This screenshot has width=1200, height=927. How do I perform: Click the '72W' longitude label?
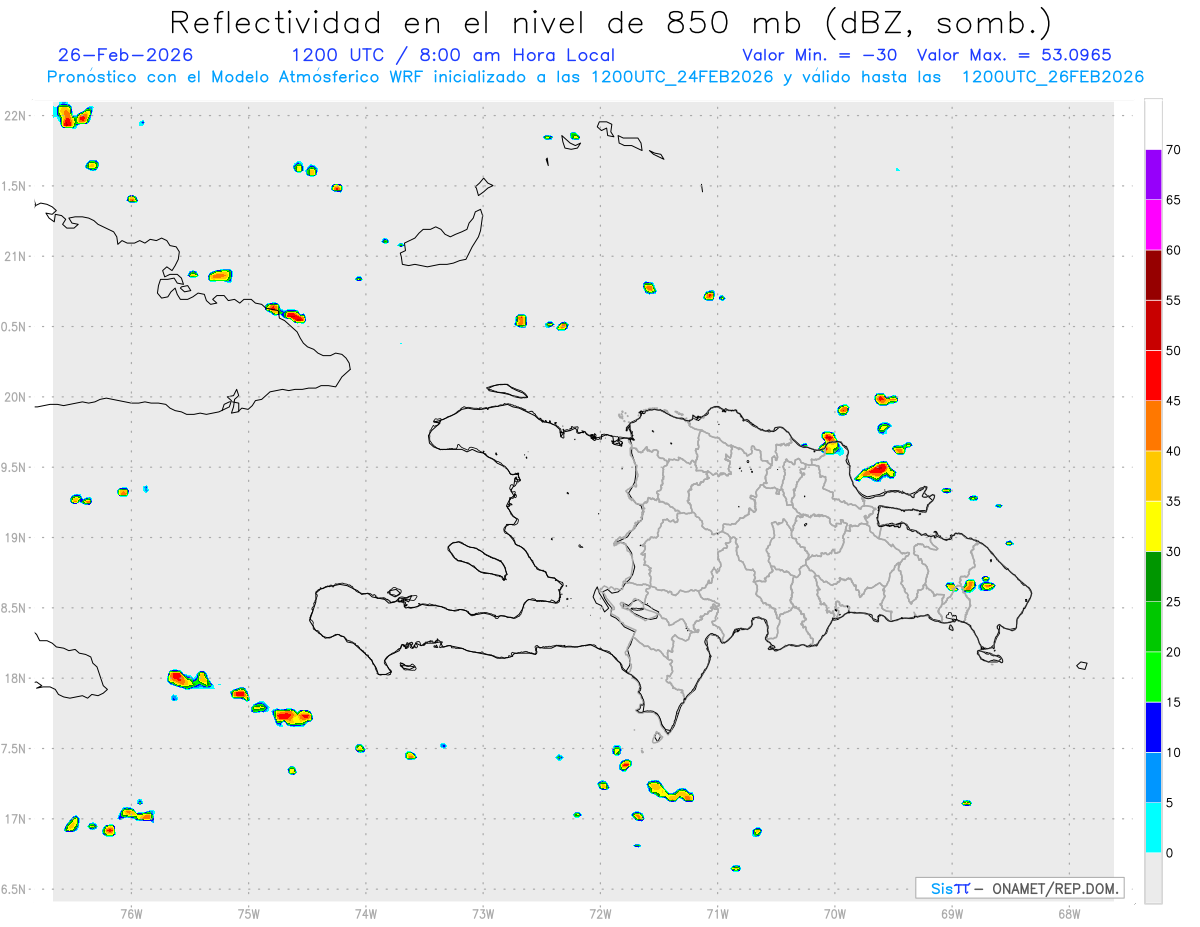click(x=600, y=913)
